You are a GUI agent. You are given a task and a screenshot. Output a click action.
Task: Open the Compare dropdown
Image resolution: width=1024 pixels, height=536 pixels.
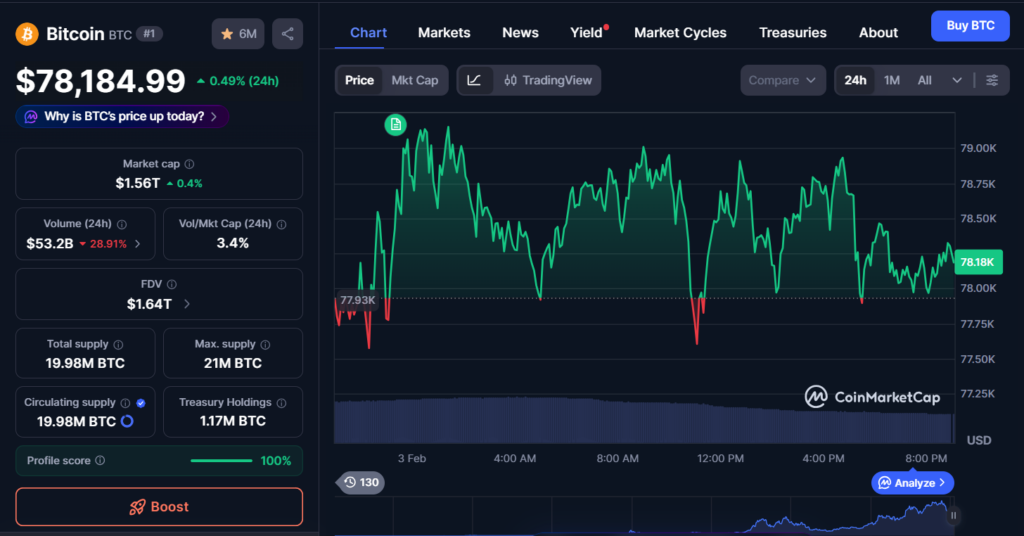[x=783, y=80]
